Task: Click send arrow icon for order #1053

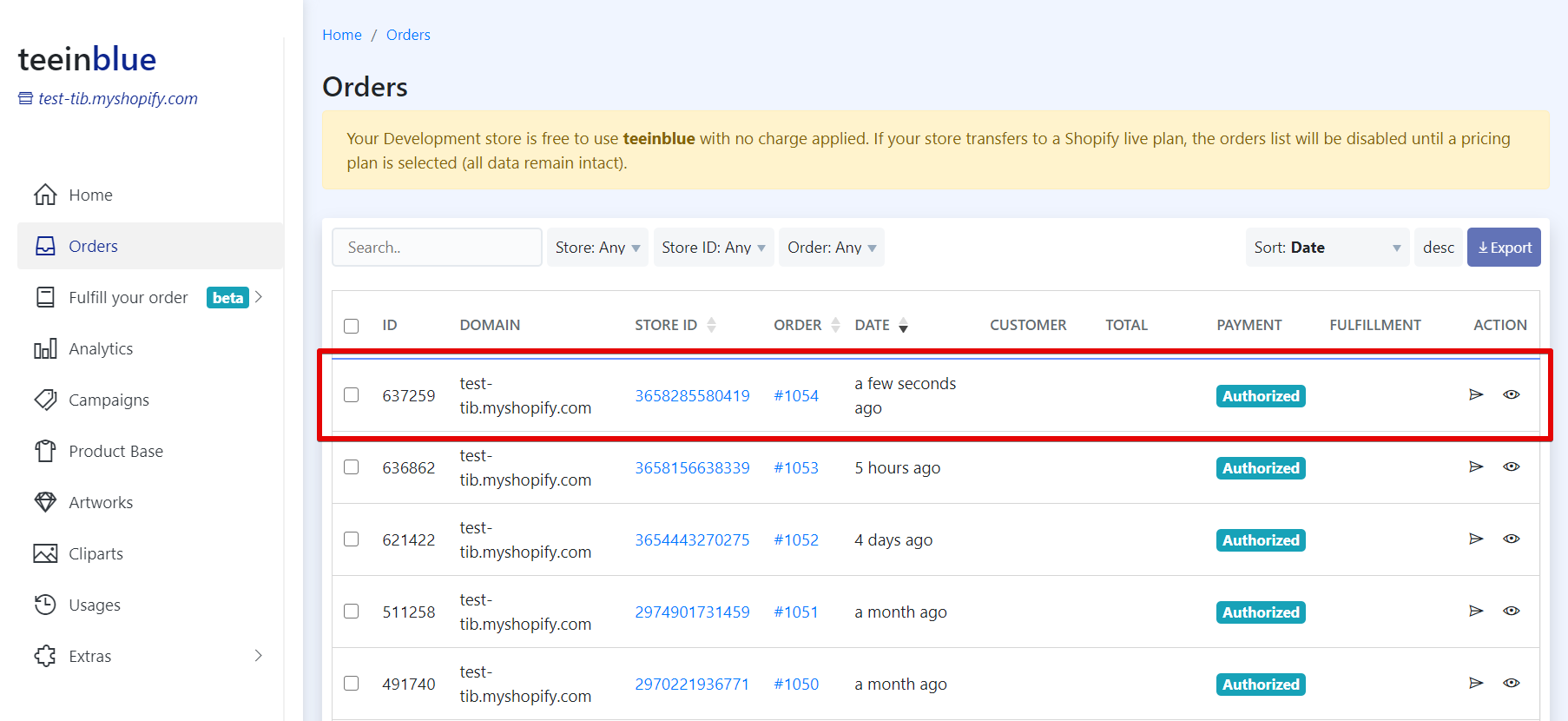Action: click(1476, 466)
